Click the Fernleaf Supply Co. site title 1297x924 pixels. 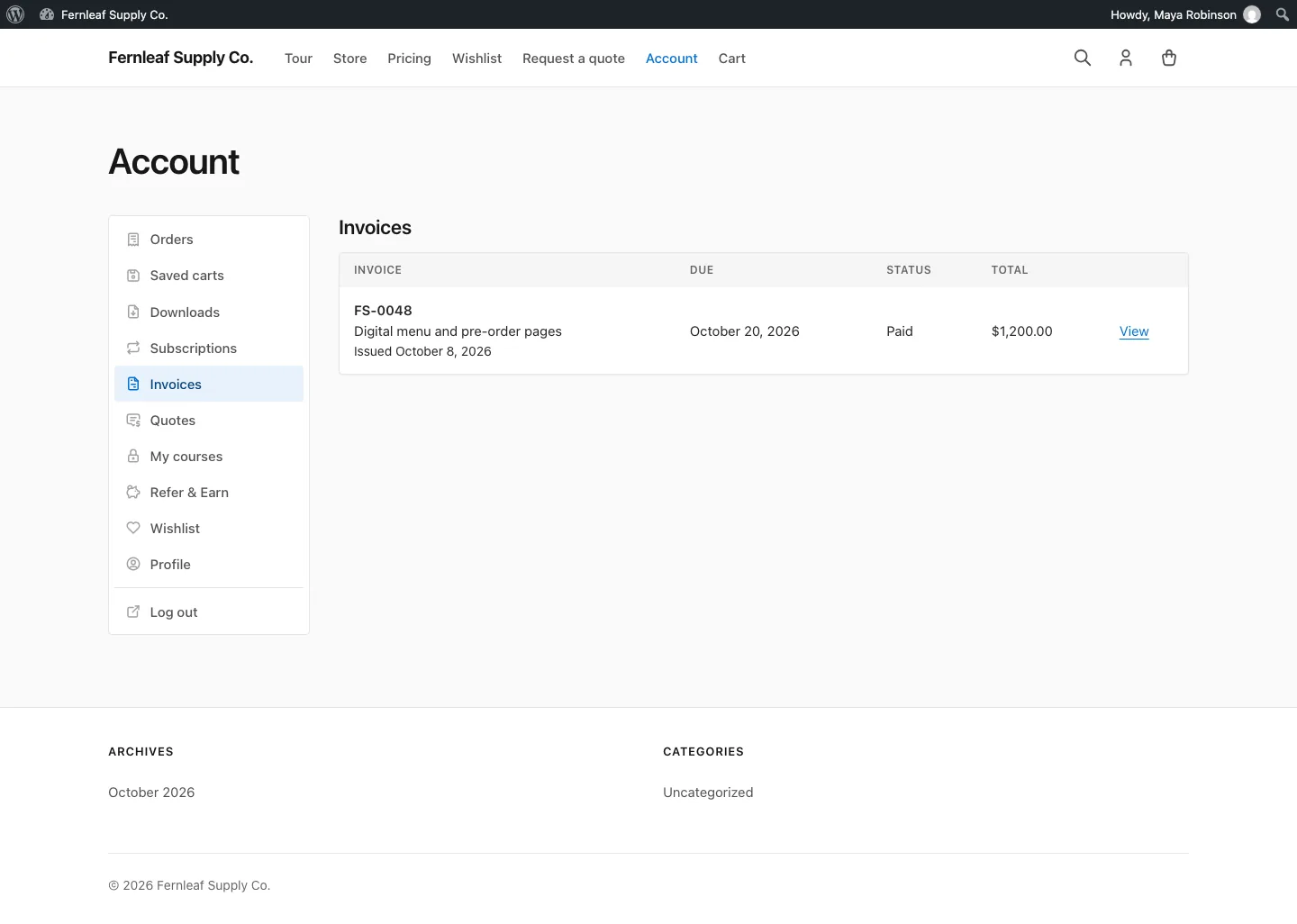click(180, 58)
